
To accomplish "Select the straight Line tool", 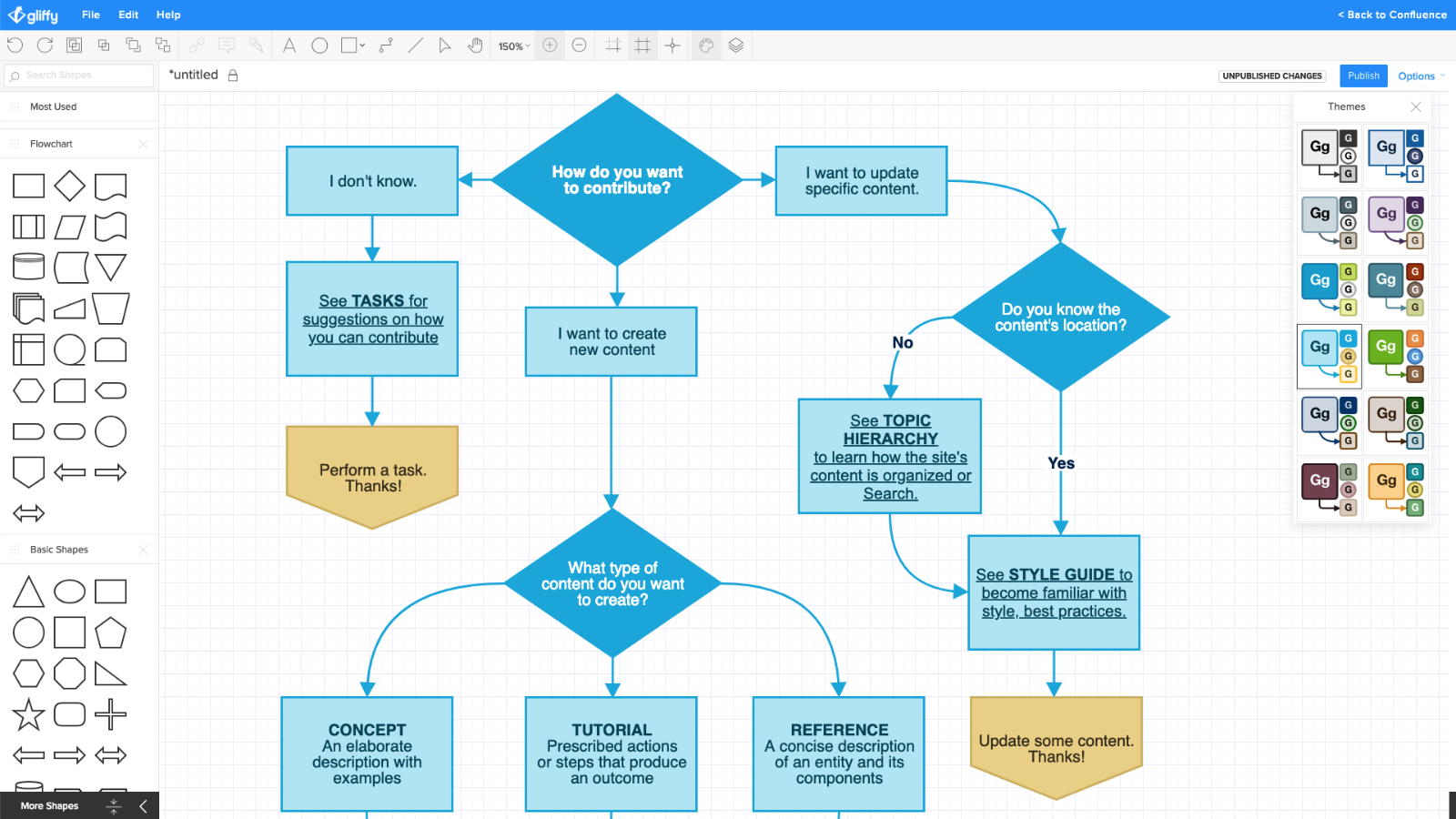I will (415, 45).
